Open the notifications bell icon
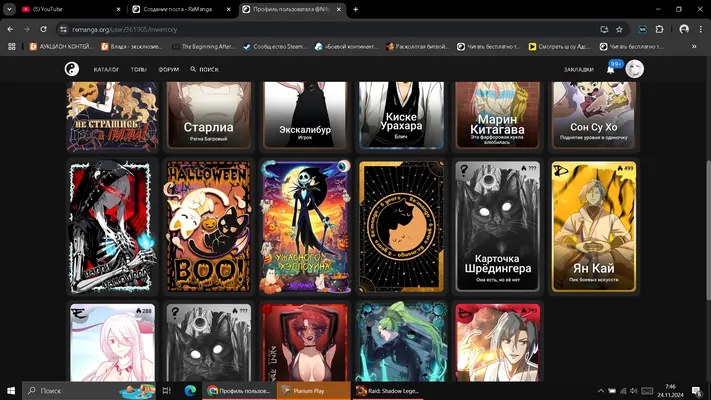Image resolution: width=711 pixels, height=400 pixels. click(x=610, y=69)
